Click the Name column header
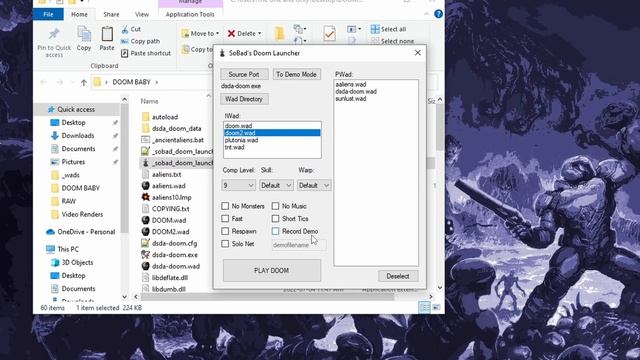 click(149, 101)
